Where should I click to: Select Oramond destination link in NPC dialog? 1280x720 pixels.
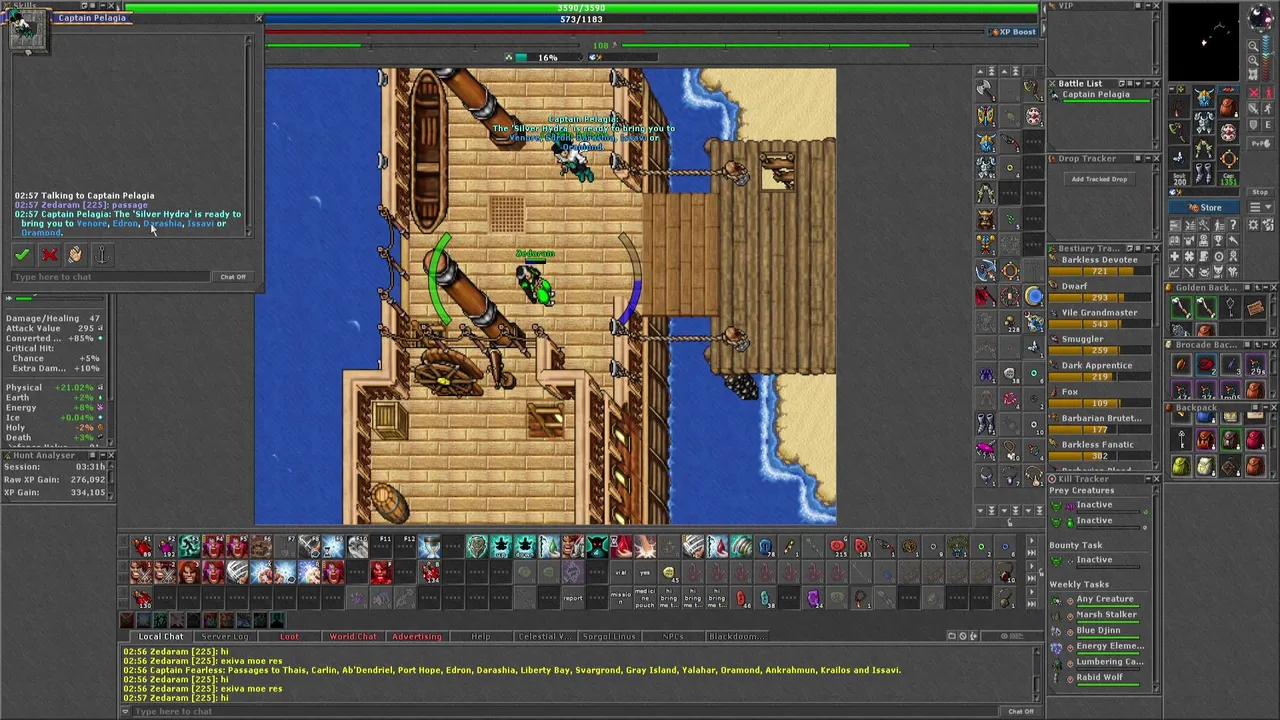[41, 232]
